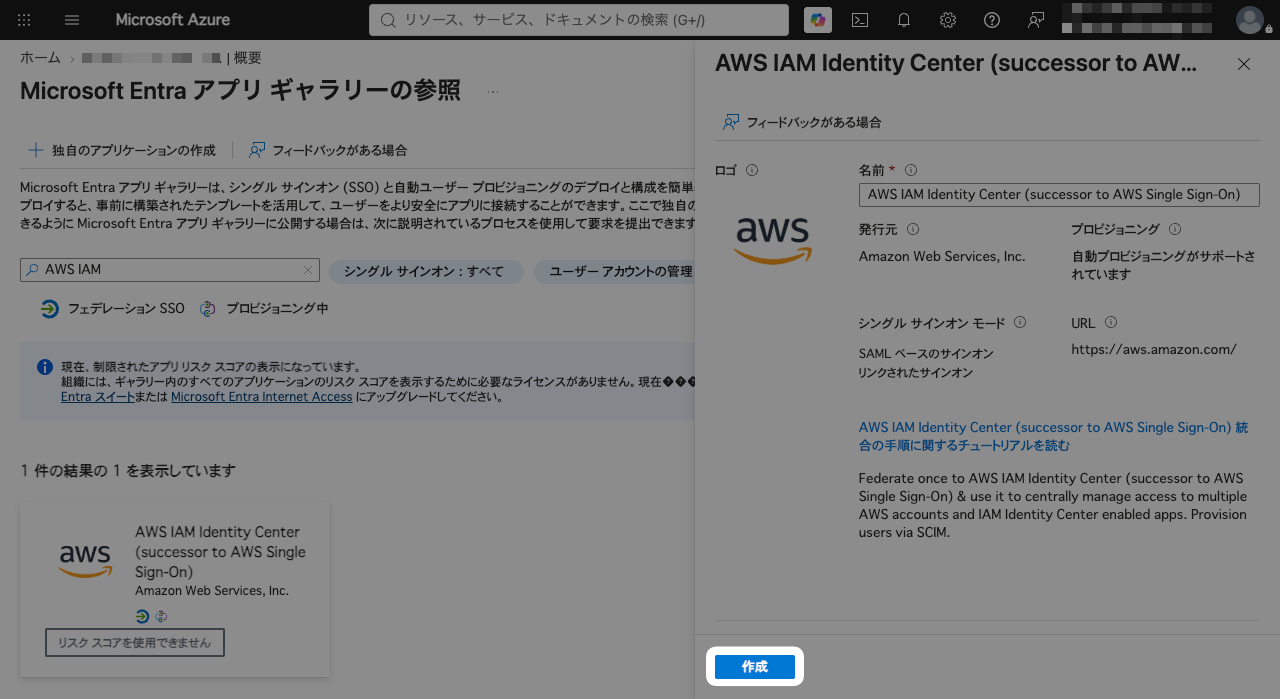Image resolution: width=1280 pixels, height=699 pixels.
Task: Open Cloud Shell from the header
Action: click(x=860, y=20)
